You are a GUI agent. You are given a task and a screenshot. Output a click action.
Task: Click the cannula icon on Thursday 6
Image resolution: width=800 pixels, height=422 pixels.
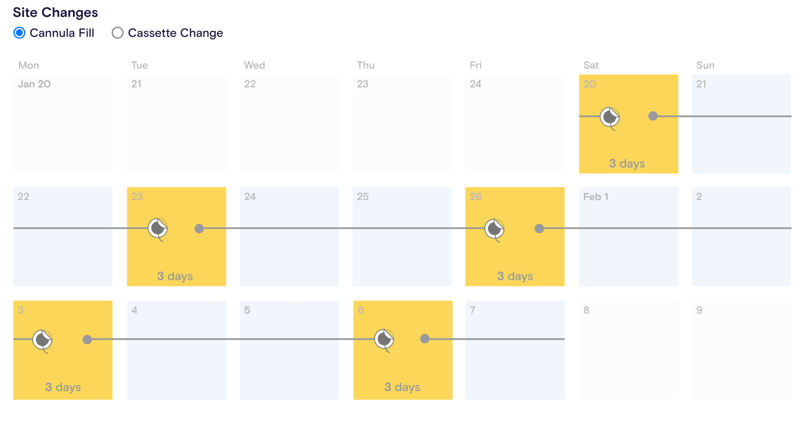[x=384, y=339]
